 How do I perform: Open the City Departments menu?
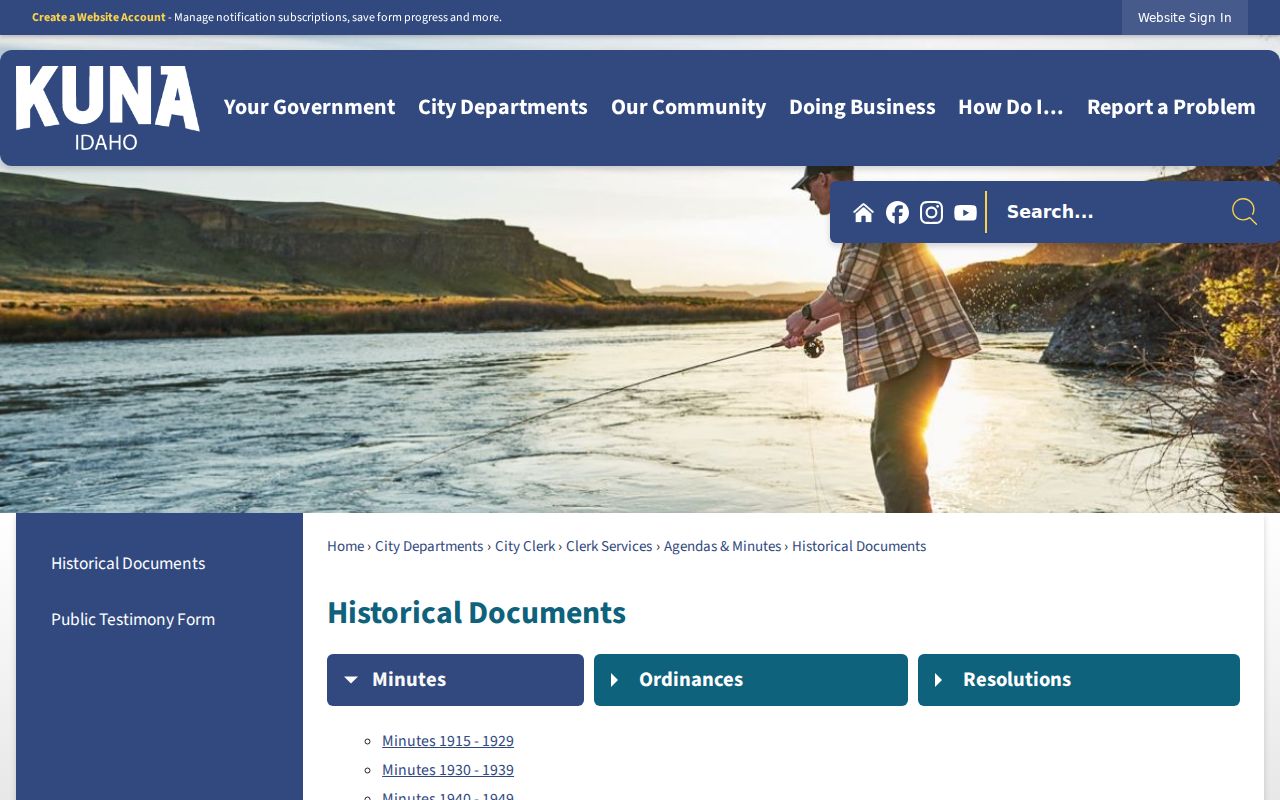coord(503,107)
